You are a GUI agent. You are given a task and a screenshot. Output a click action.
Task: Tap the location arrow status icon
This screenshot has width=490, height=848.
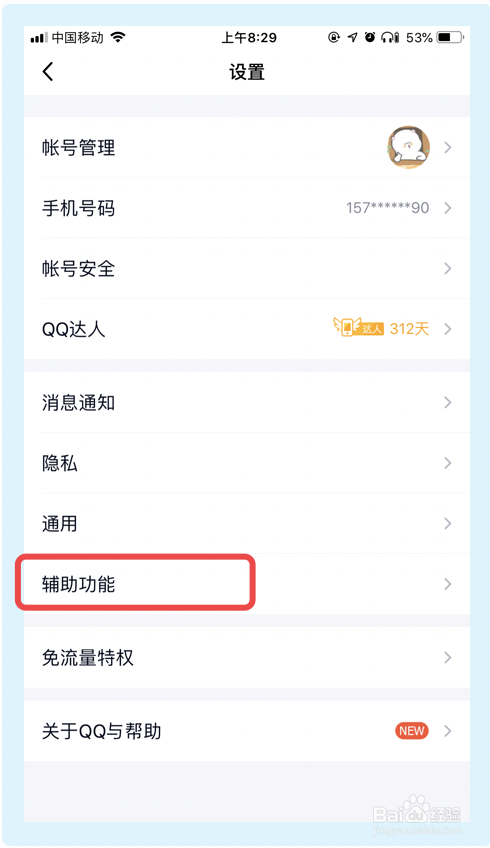pyautogui.click(x=352, y=37)
